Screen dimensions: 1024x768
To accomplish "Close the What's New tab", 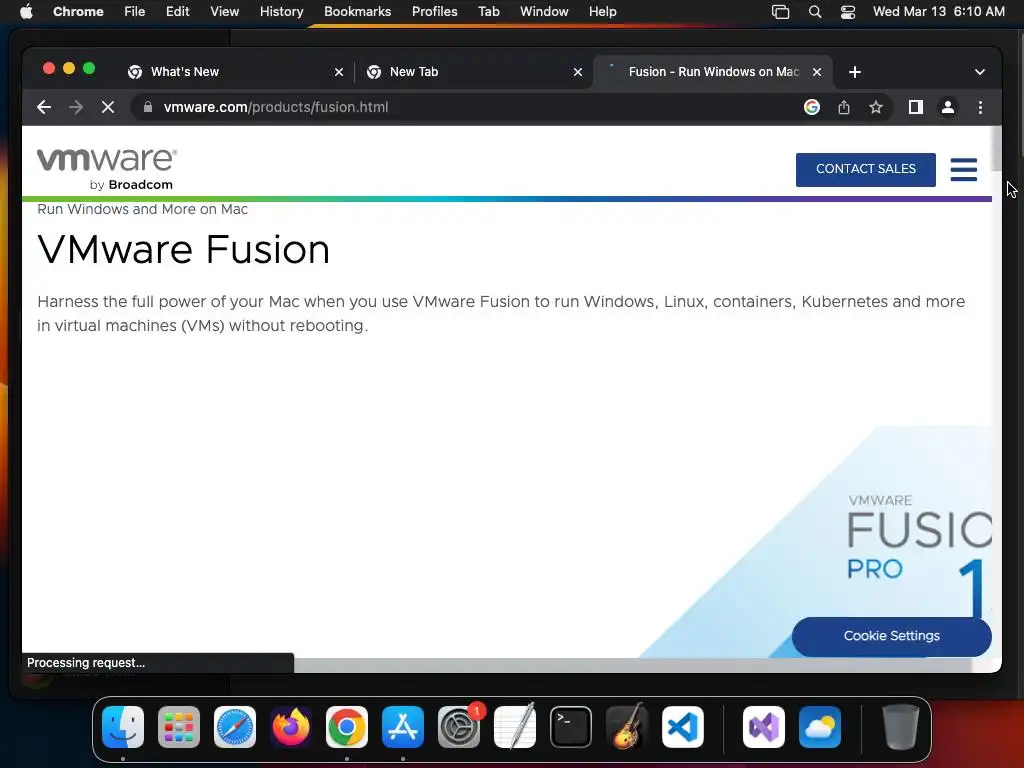I will pyautogui.click(x=339, y=72).
